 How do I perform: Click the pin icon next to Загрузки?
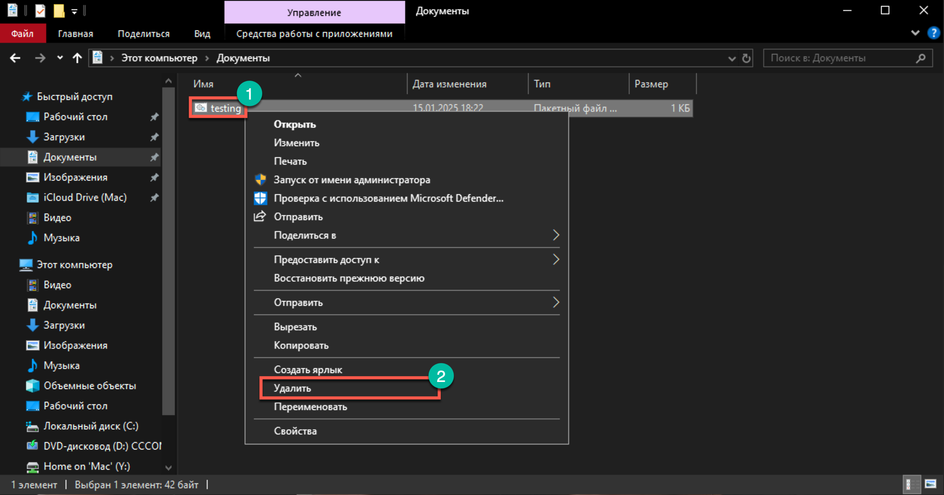pos(154,137)
